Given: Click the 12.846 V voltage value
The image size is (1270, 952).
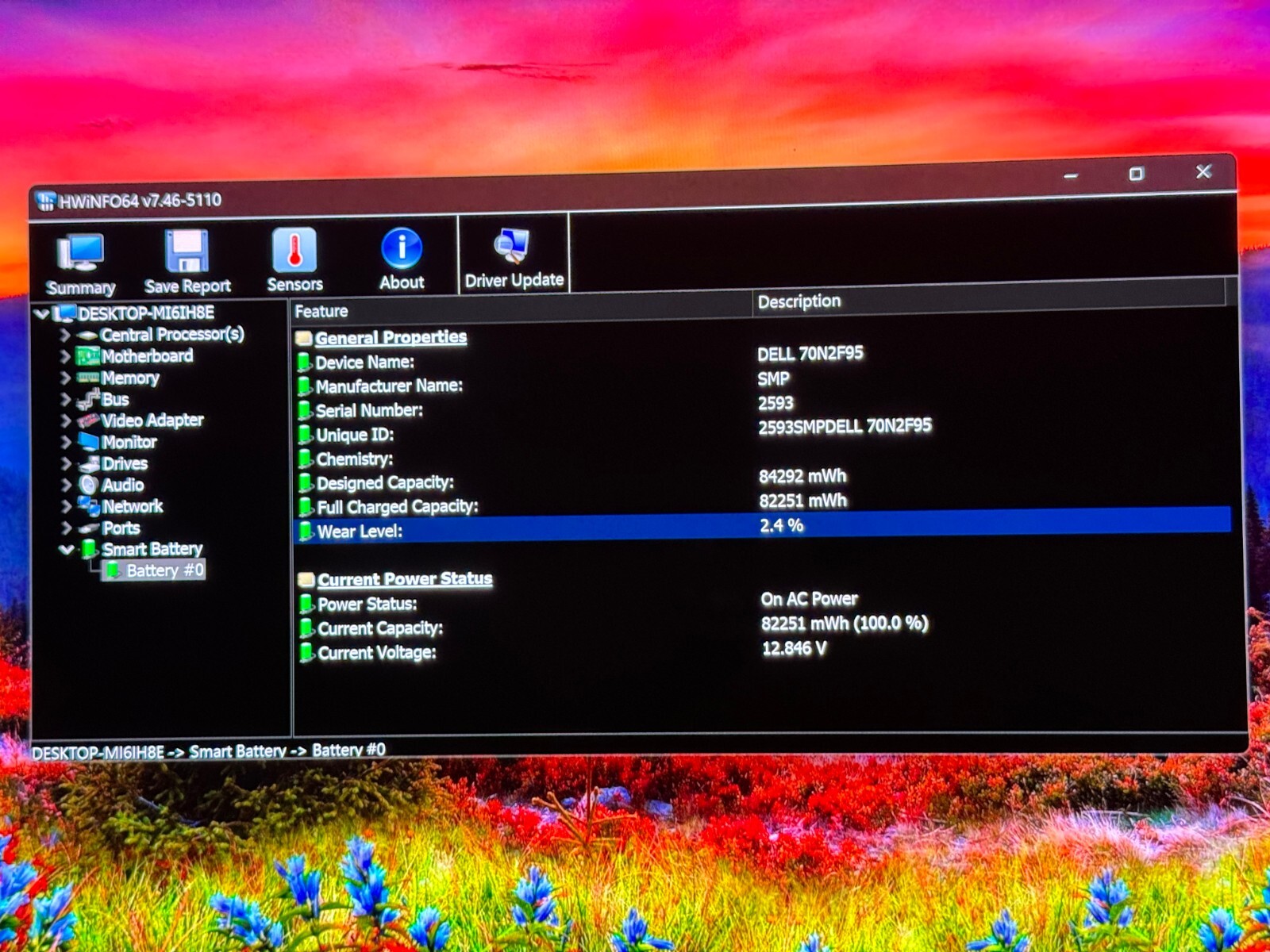Looking at the screenshot, I should click(x=794, y=649).
